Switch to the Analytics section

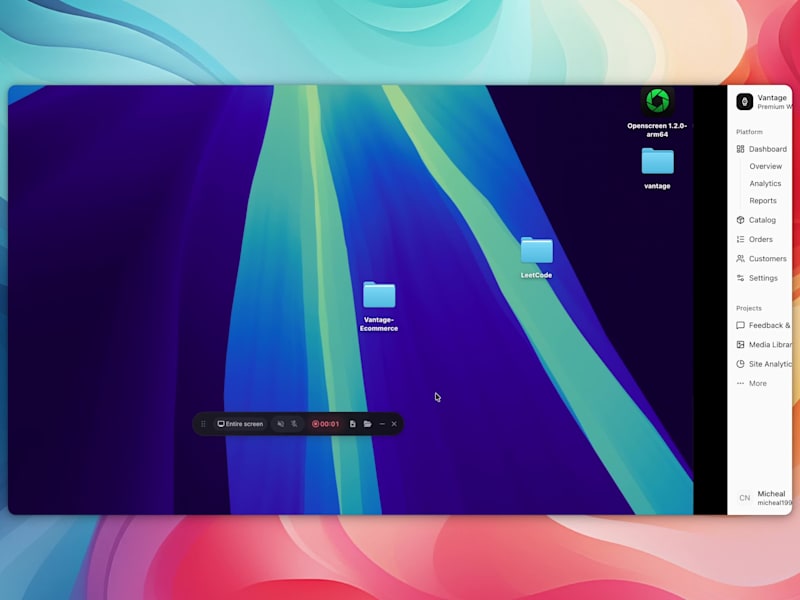click(764, 183)
